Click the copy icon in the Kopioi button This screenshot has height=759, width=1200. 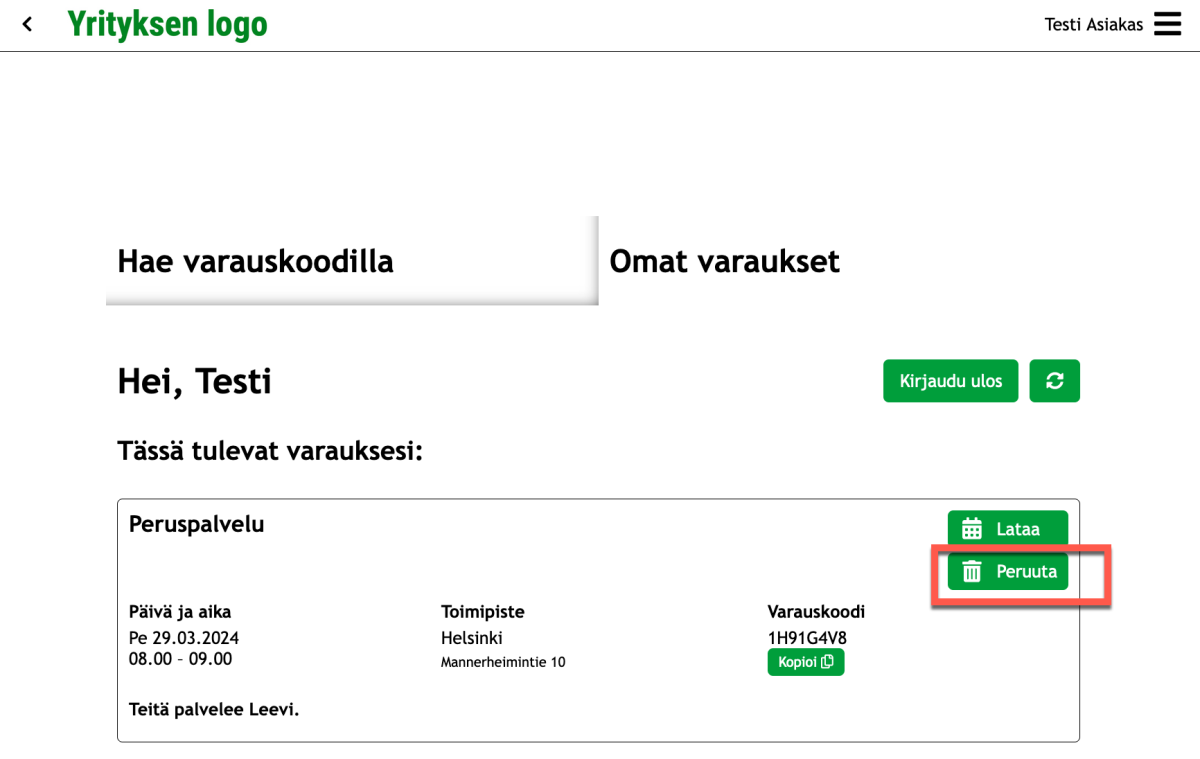pos(827,662)
